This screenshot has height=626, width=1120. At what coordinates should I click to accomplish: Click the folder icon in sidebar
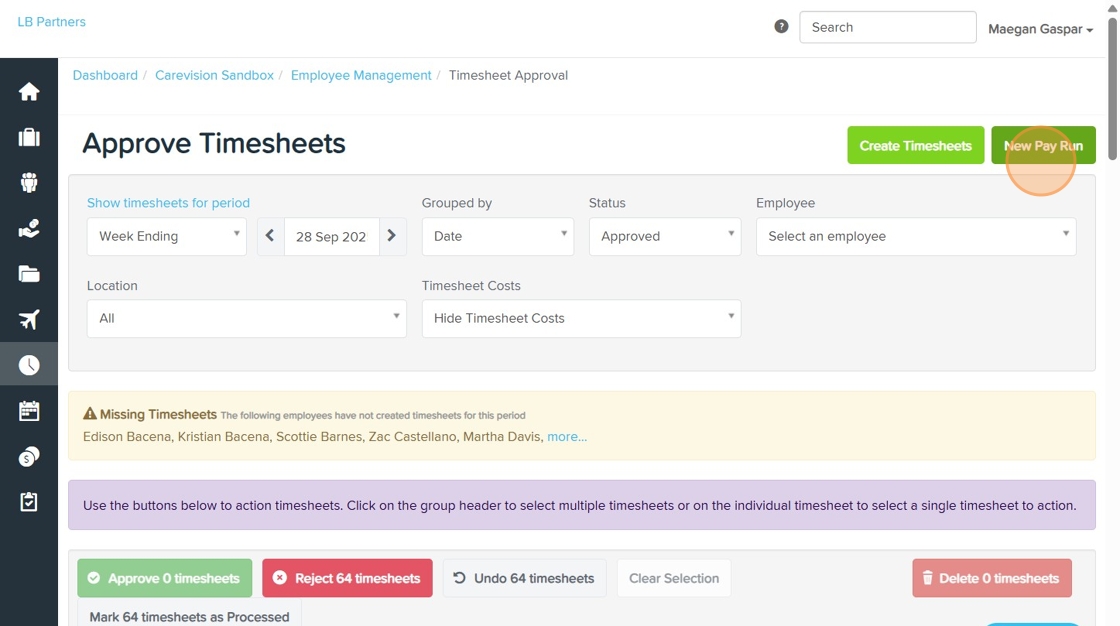click(29, 274)
